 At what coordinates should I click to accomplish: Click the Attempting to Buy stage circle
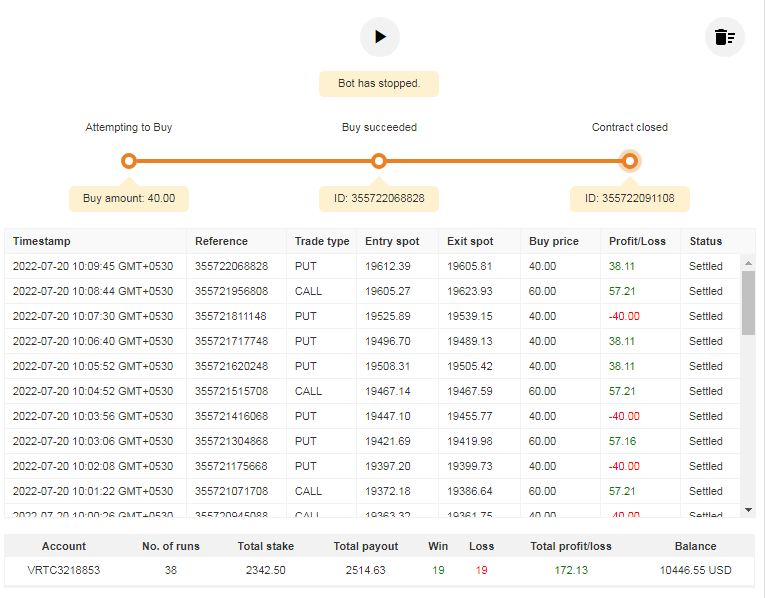click(x=129, y=161)
